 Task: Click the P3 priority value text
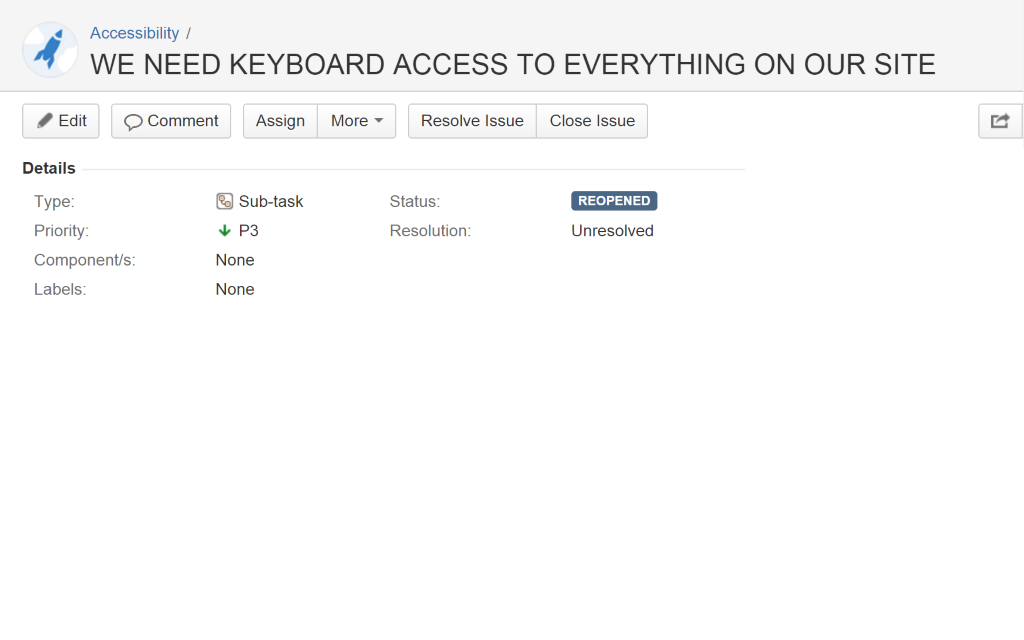249,231
